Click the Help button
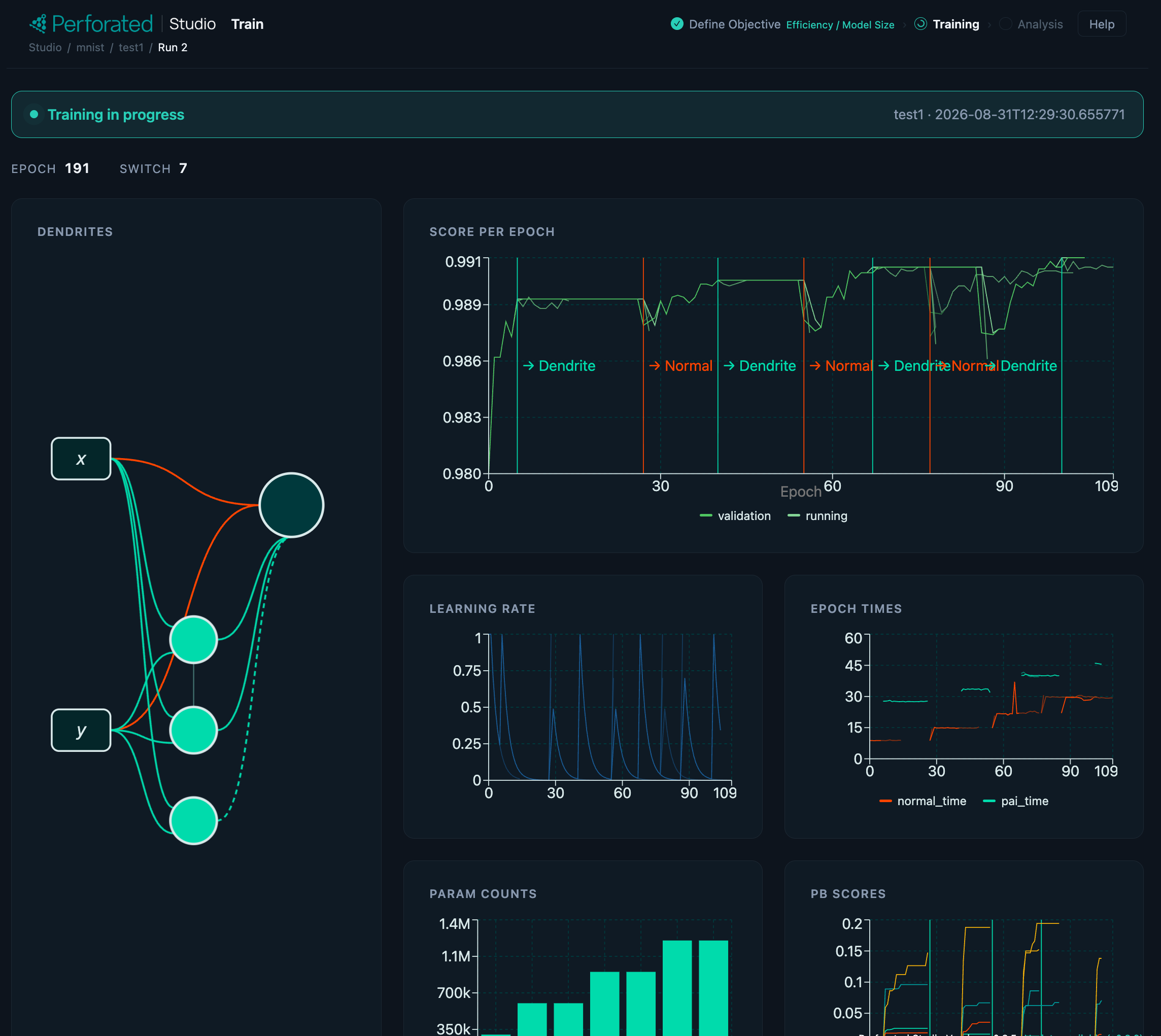 [x=1102, y=24]
